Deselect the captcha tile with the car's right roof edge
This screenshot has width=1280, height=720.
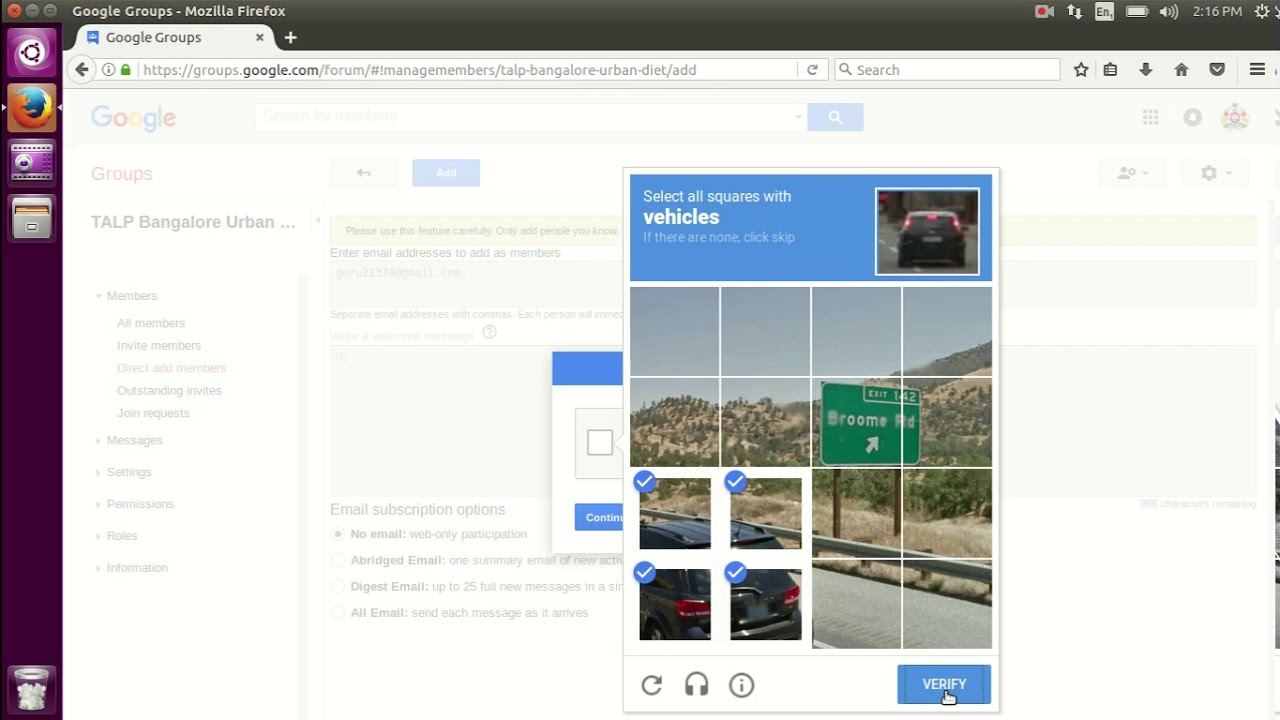coord(765,513)
